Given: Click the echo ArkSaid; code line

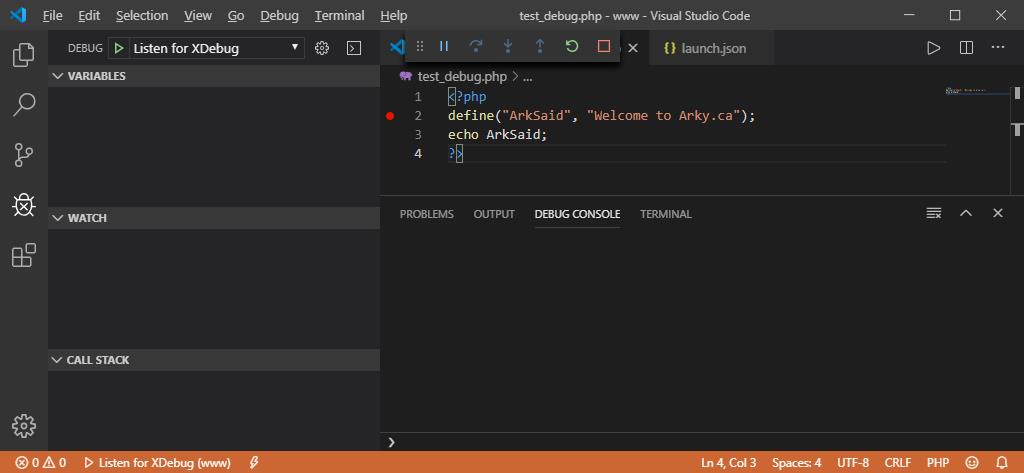Looking at the screenshot, I should 497,135.
